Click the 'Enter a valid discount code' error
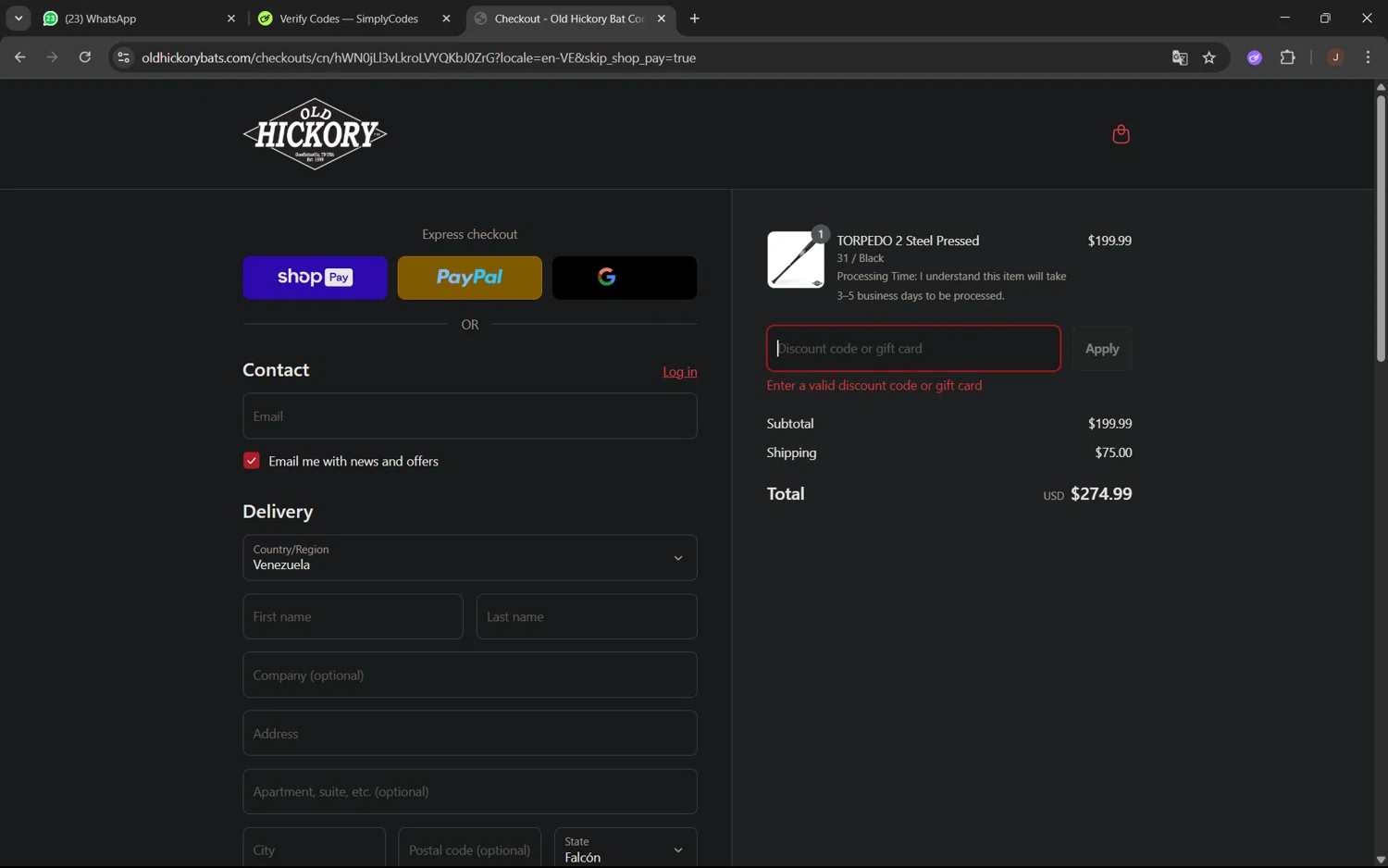 click(x=874, y=386)
